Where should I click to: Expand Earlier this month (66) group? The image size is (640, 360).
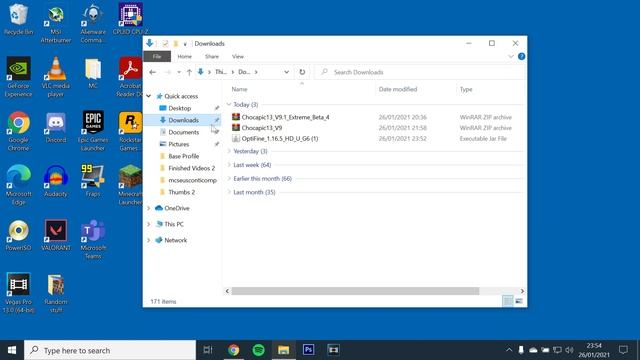pos(229,178)
